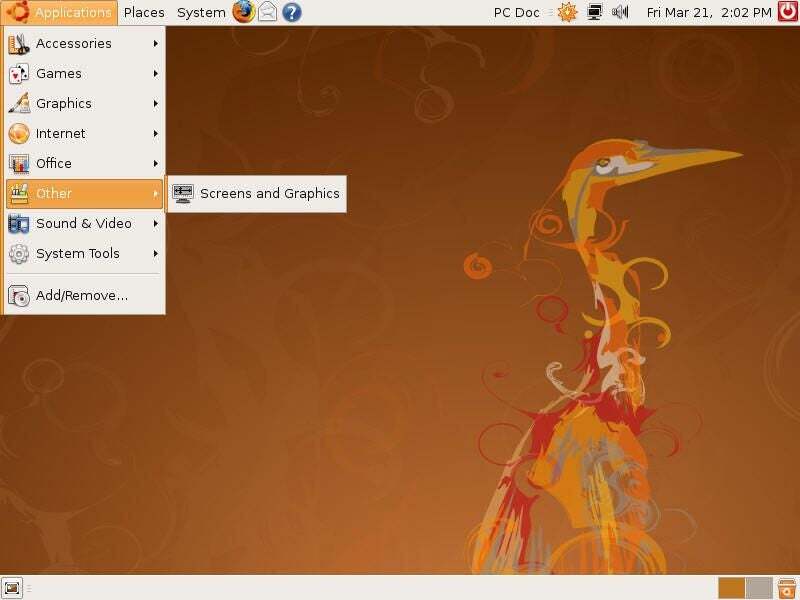Open the System menu

click(201, 13)
